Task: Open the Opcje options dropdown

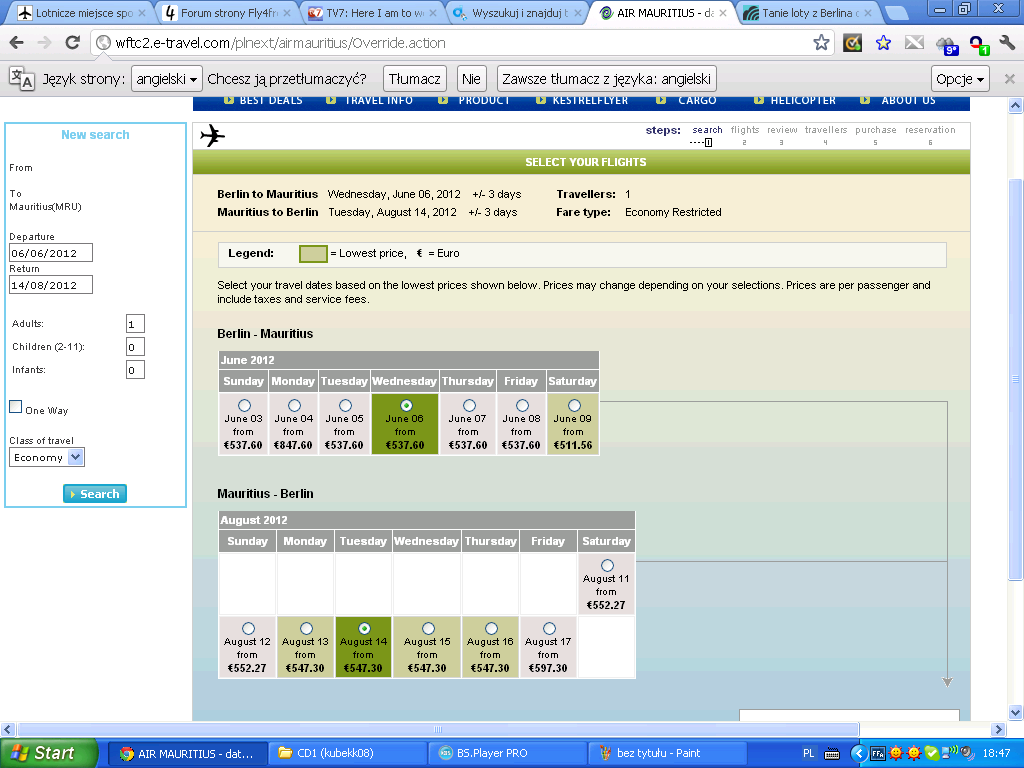Action: click(x=959, y=79)
